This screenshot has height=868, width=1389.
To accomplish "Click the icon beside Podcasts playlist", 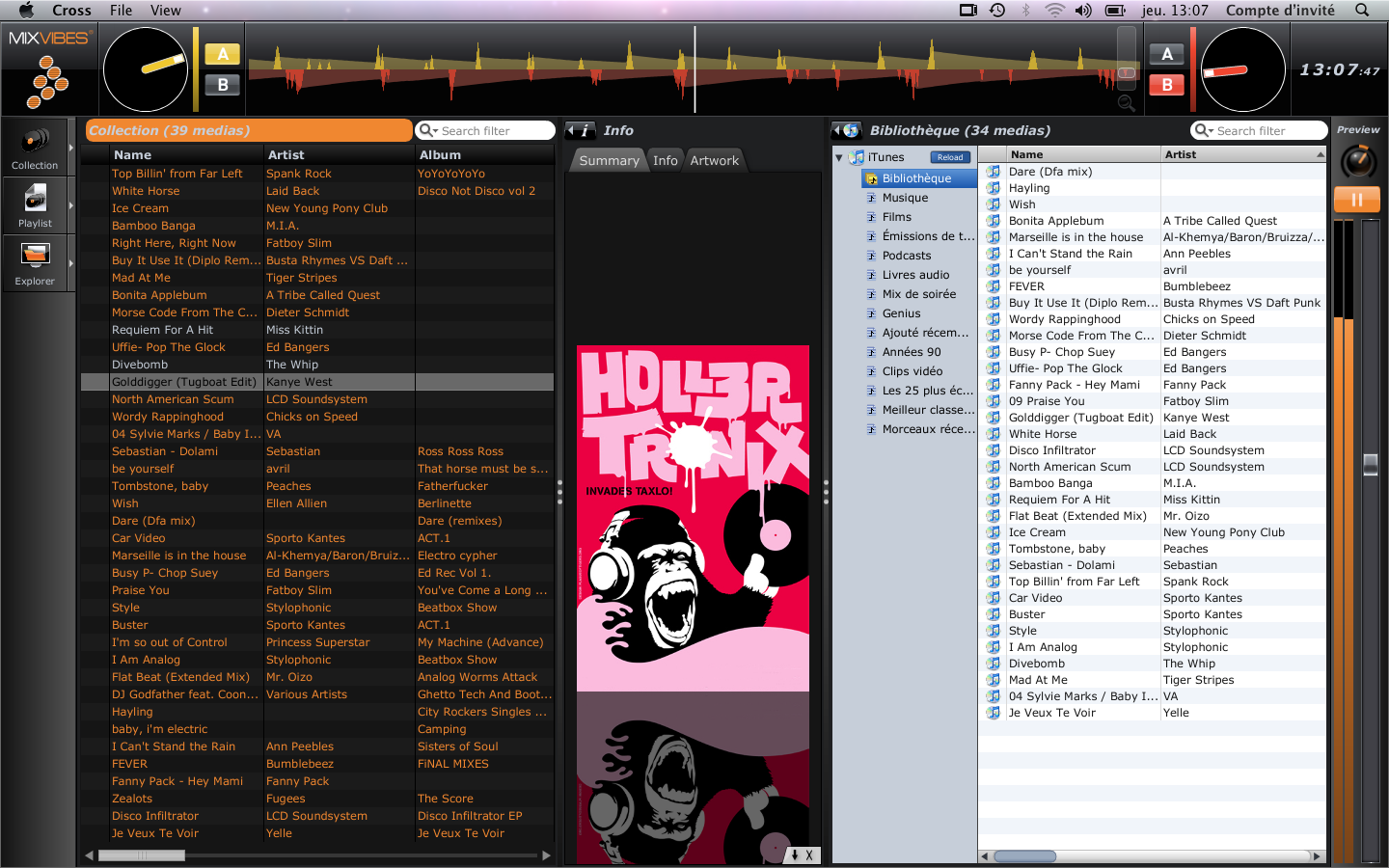I will 871,256.
